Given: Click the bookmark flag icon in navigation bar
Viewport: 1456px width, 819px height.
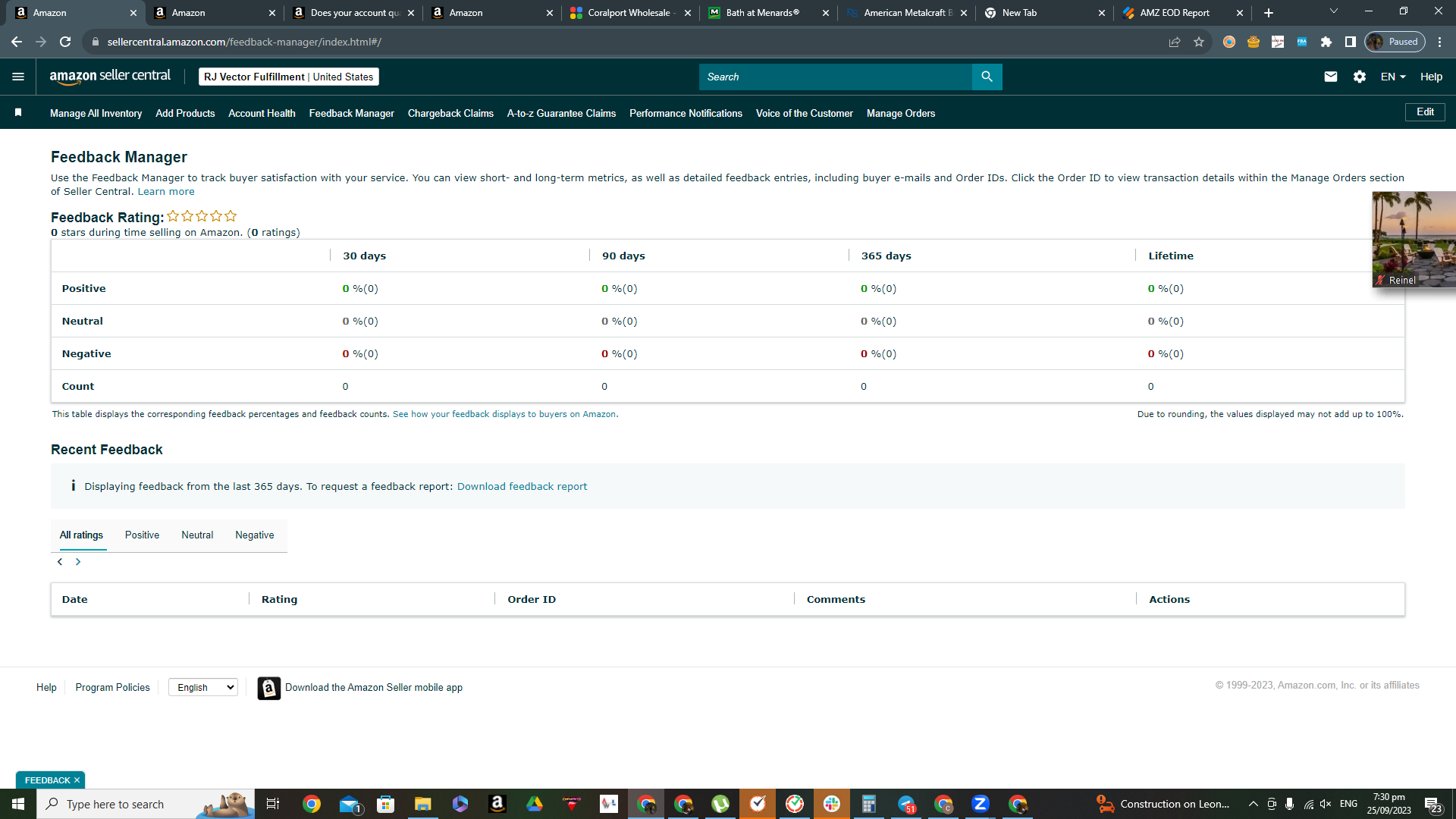Looking at the screenshot, I should [18, 113].
